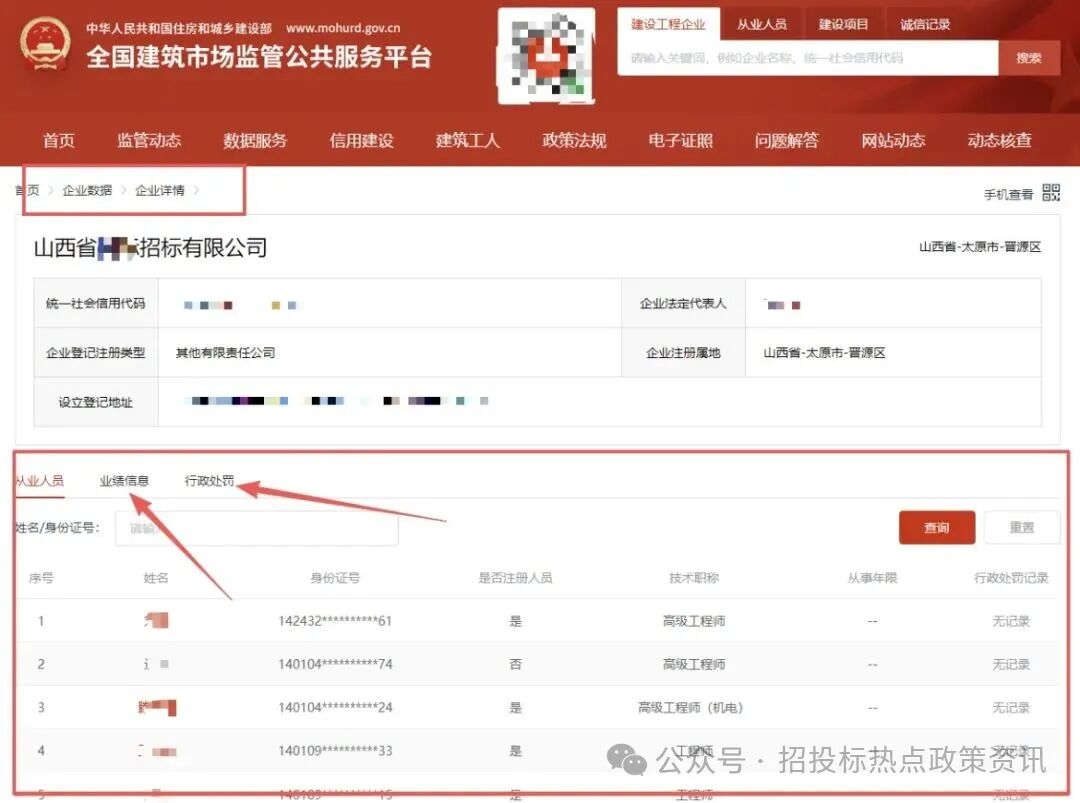Go to 首页 in main navigation
Image resolution: width=1080 pixels, height=803 pixels.
click(59, 140)
